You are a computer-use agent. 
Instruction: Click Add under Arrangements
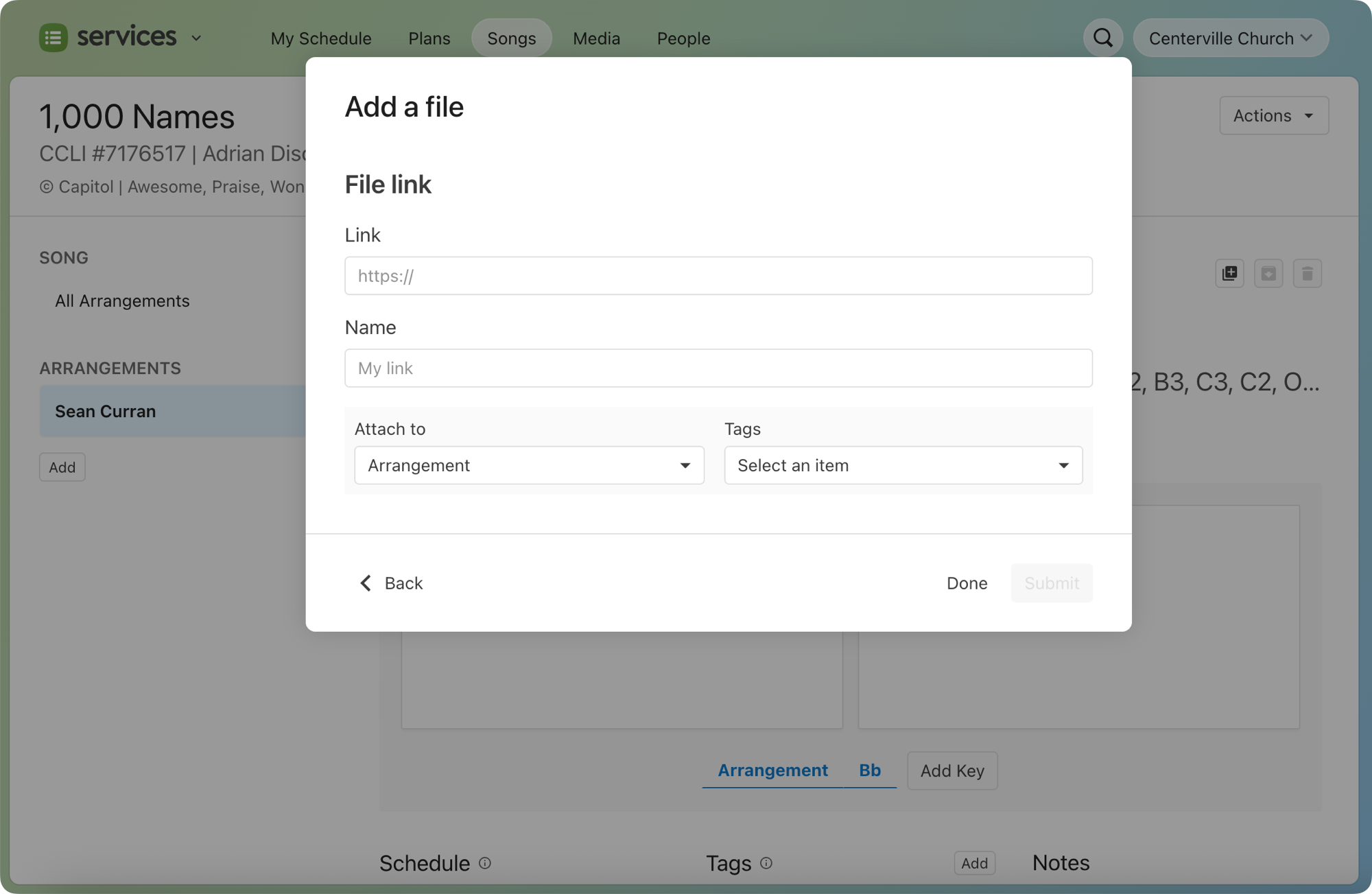tap(62, 467)
